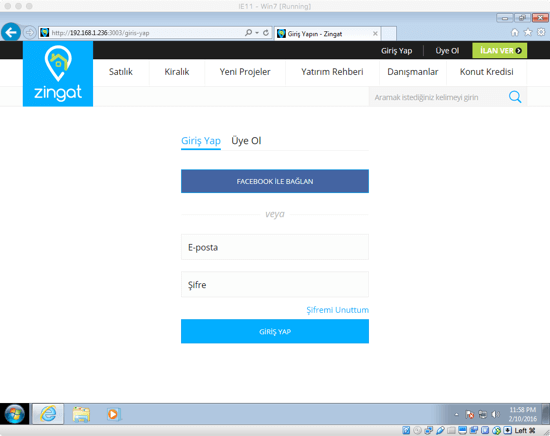Open the IE tools gear icon
The image size is (550, 436).
(541, 32)
